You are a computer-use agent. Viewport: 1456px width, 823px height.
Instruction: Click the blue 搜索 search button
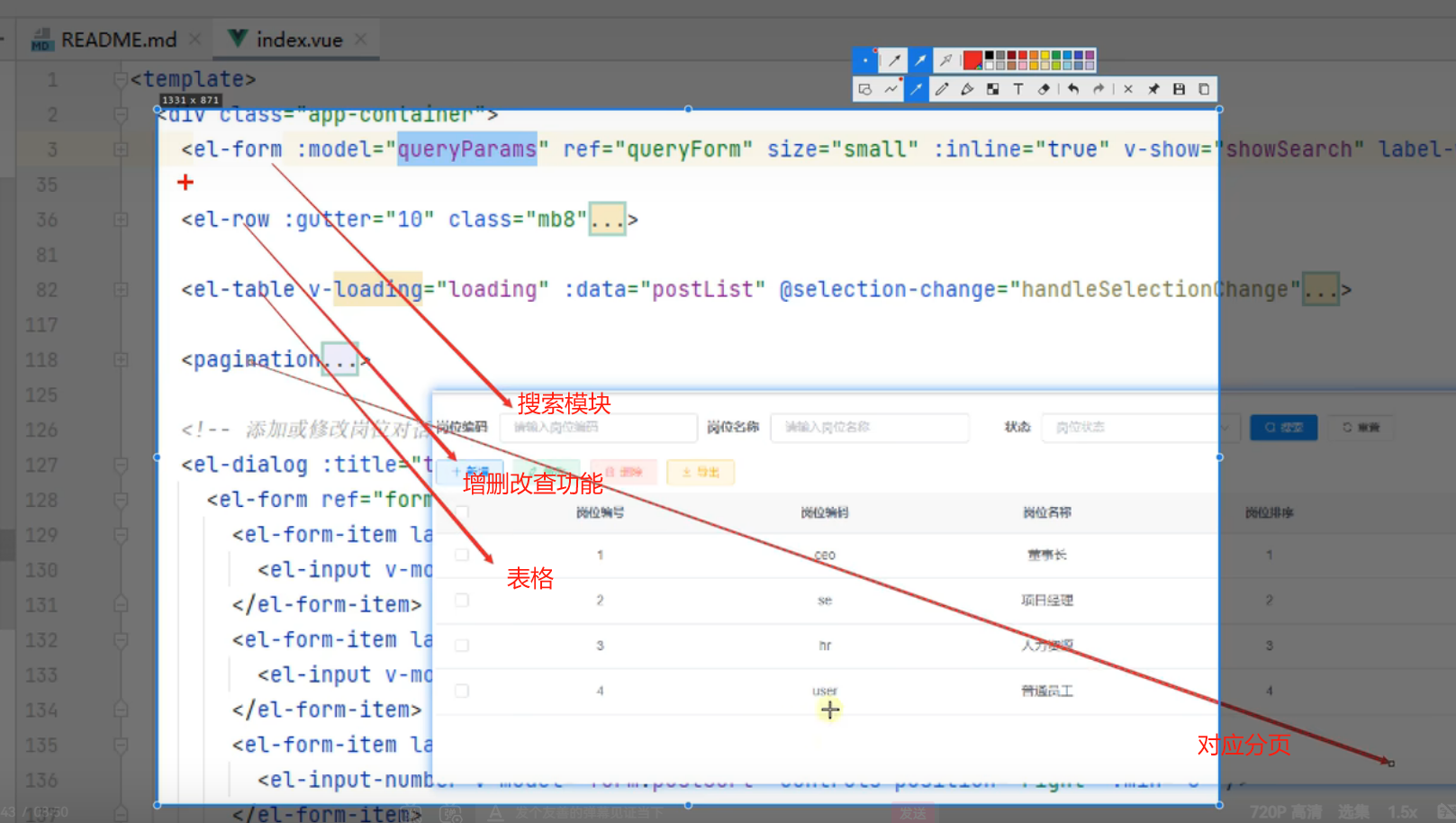click(x=1284, y=428)
